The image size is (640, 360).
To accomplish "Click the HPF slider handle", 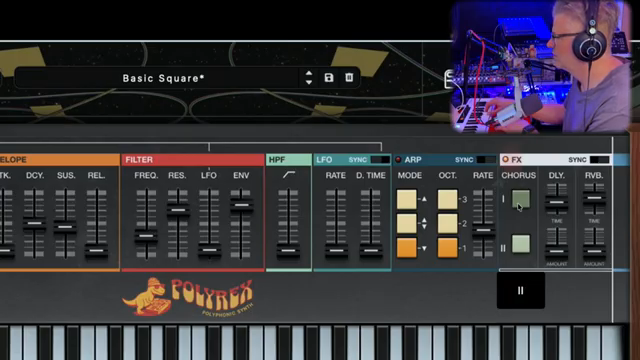I will click(288, 250).
